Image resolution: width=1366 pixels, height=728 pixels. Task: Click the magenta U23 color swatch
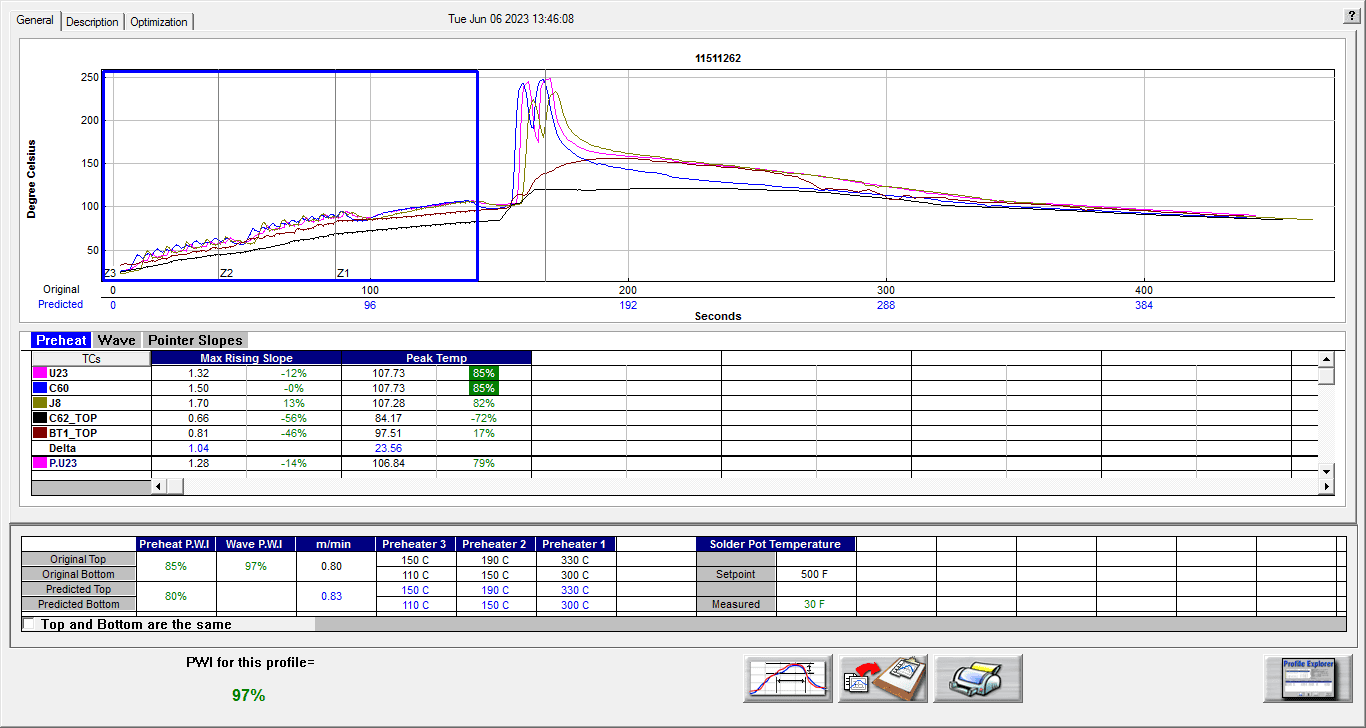(40, 373)
